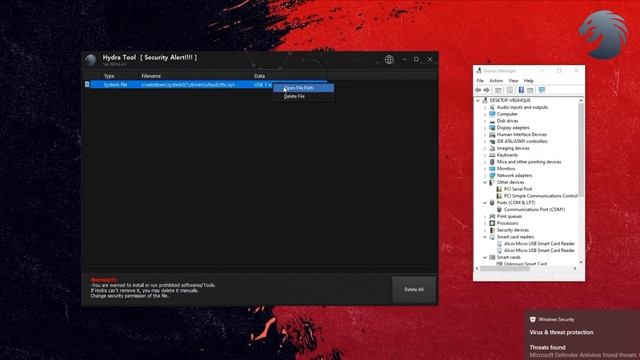Select the Processors category icon
640x360 pixels.
[492, 223]
